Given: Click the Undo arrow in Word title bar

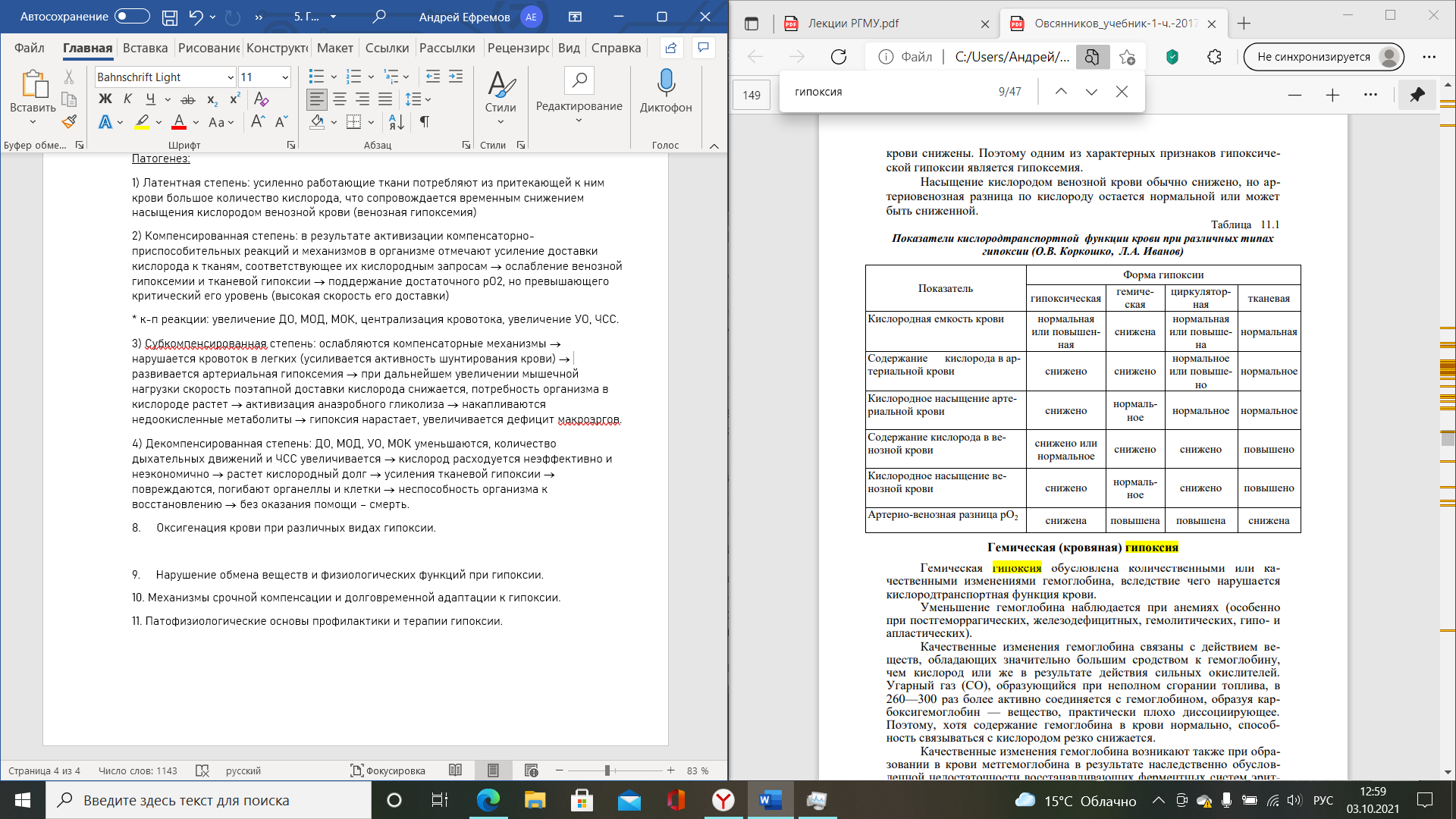Looking at the screenshot, I should pyautogui.click(x=196, y=17).
